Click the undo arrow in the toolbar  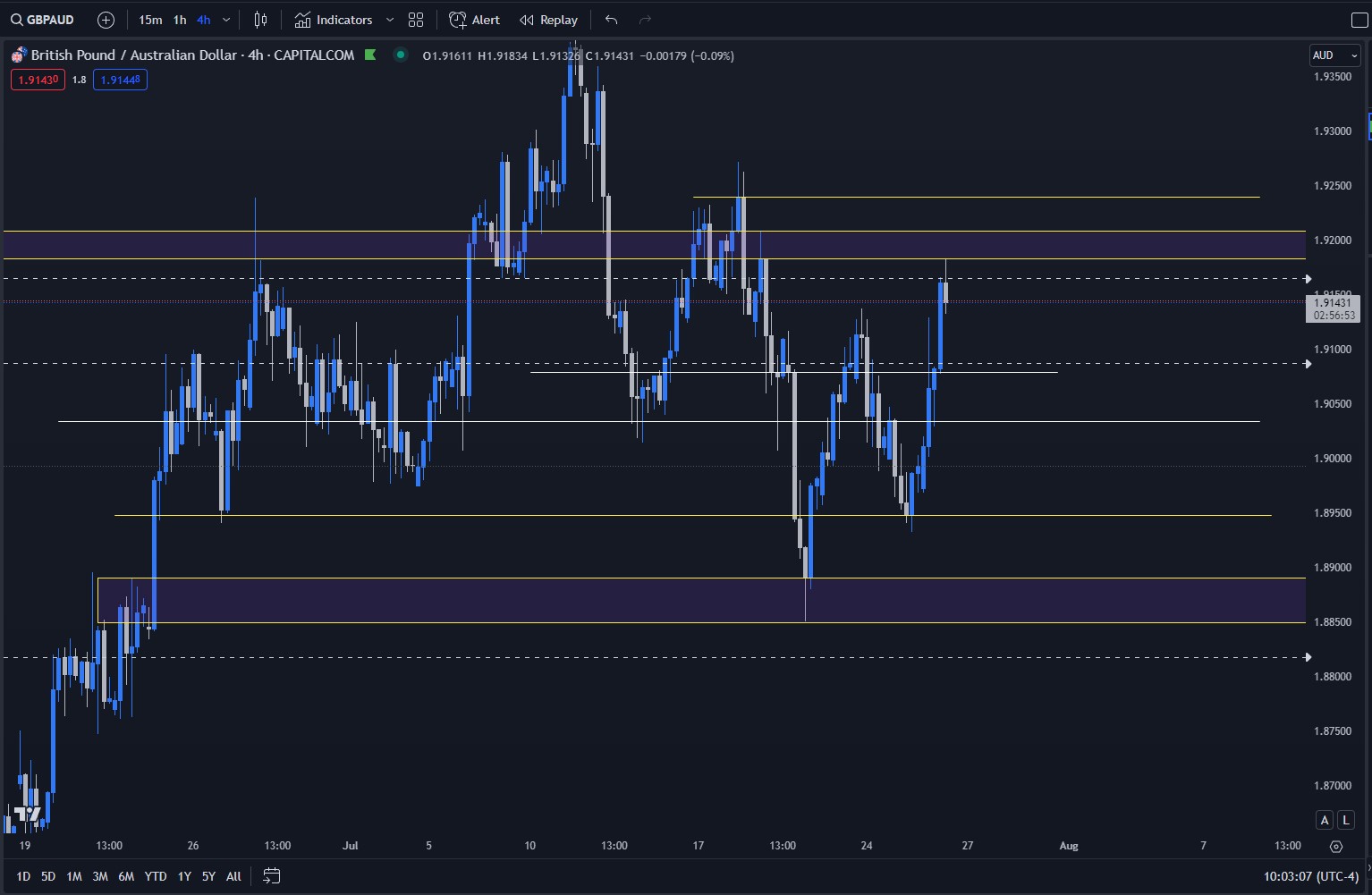611,19
